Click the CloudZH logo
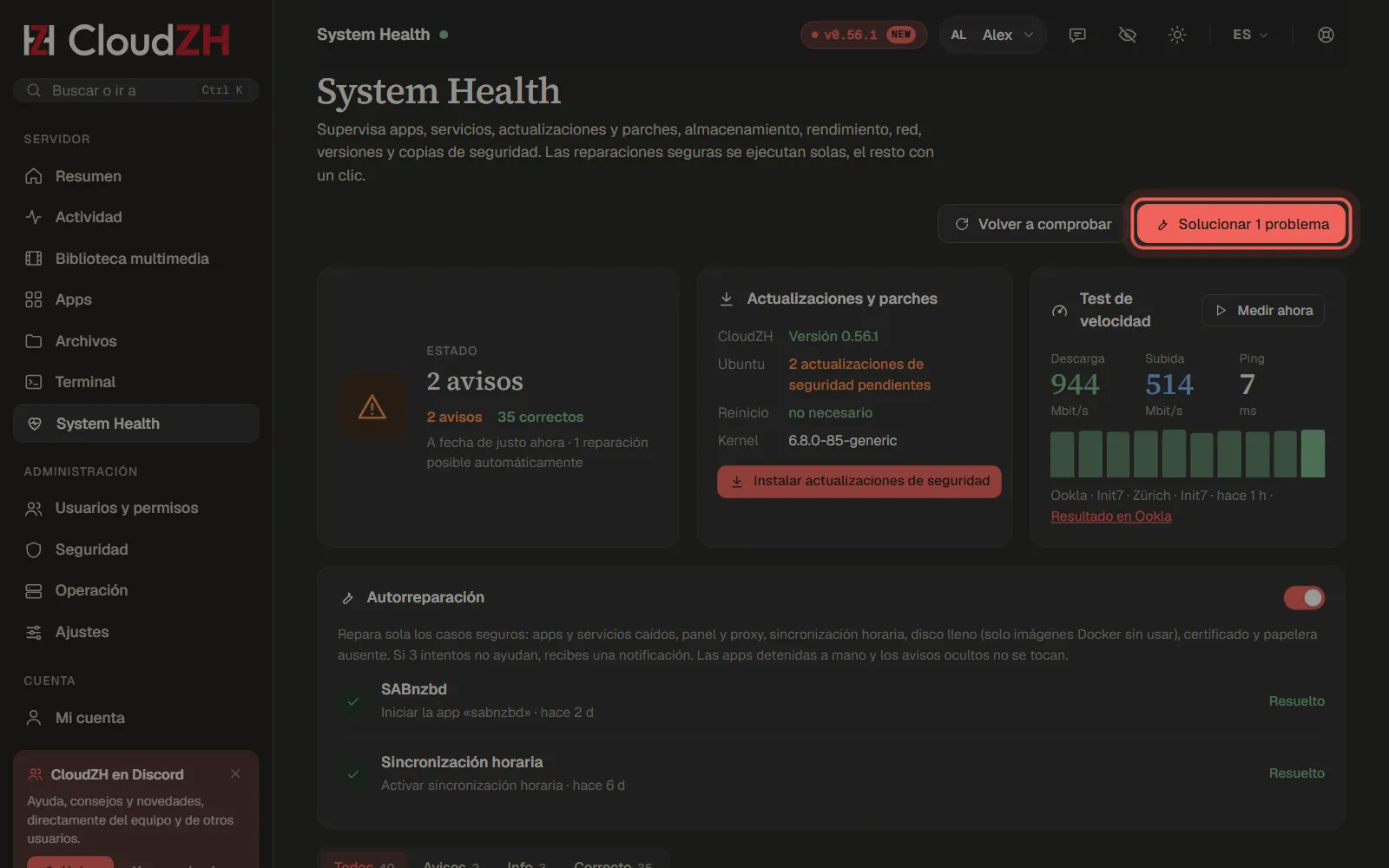Image resolution: width=1389 pixels, height=868 pixels. [127, 40]
